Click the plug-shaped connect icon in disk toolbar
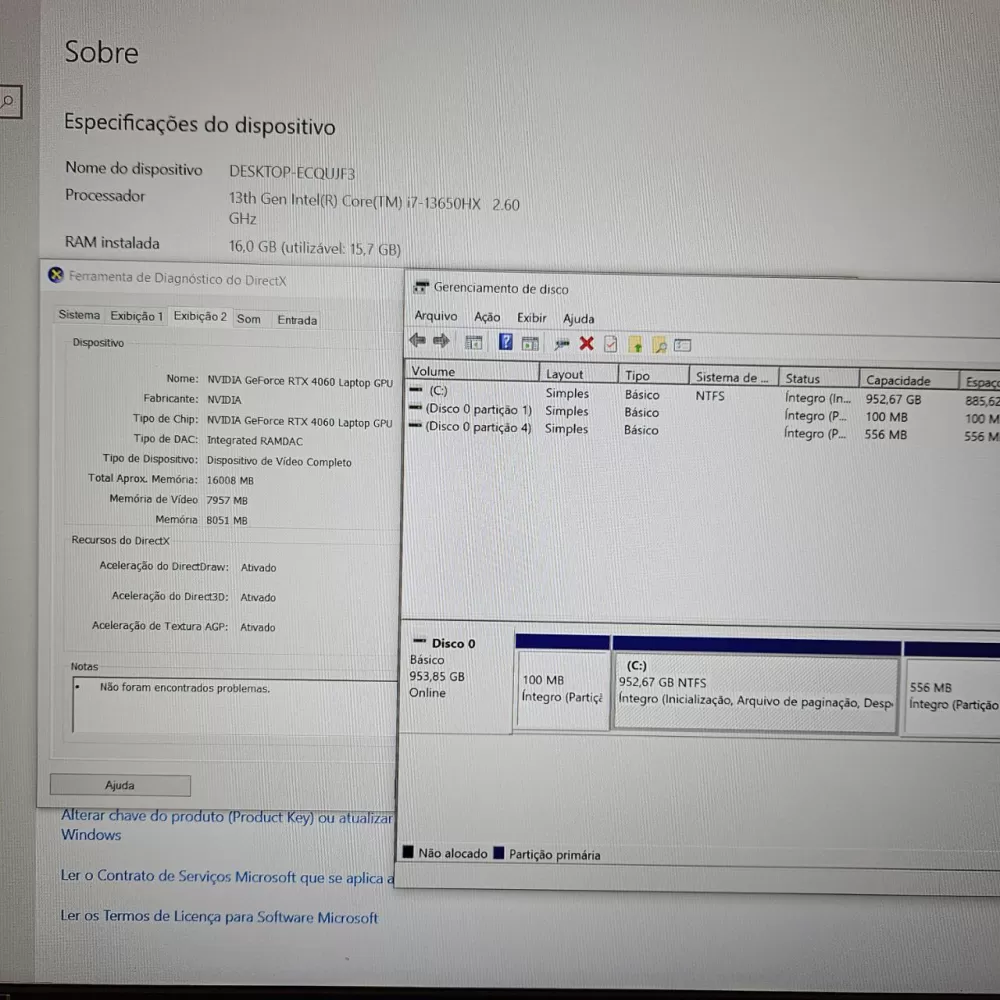The width and height of the screenshot is (1000, 1000). click(x=561, y=344)
